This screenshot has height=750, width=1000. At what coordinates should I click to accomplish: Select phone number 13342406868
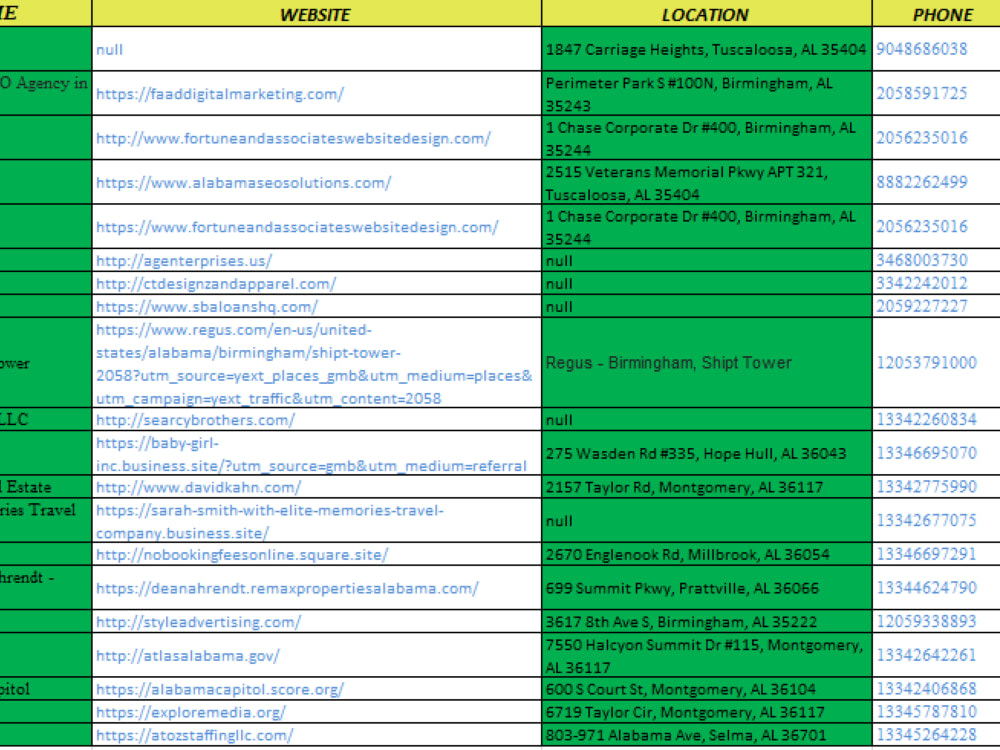(x=927, y=689)
